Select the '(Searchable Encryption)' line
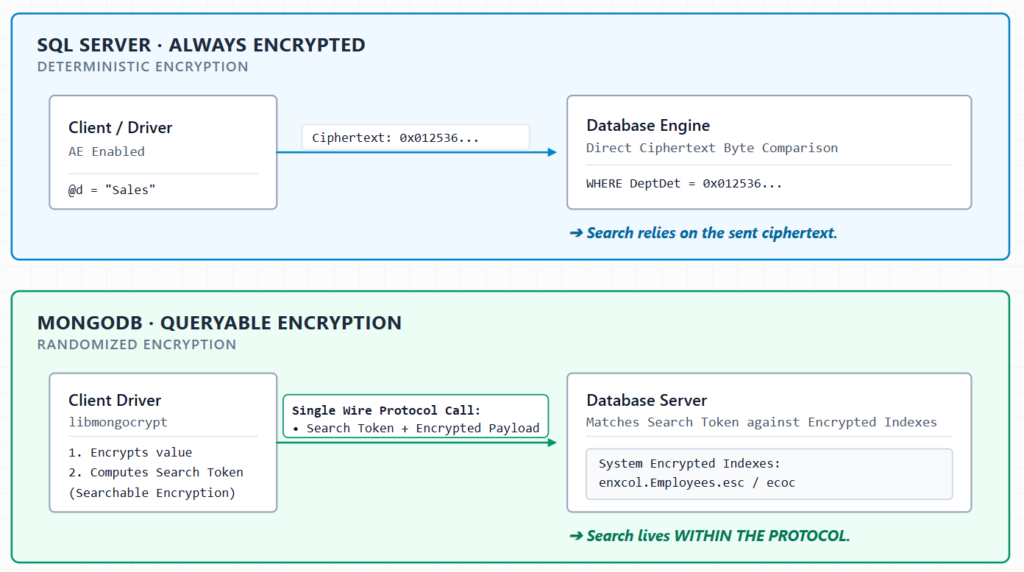Screen dimensions: 1024x572 point(152,493)
